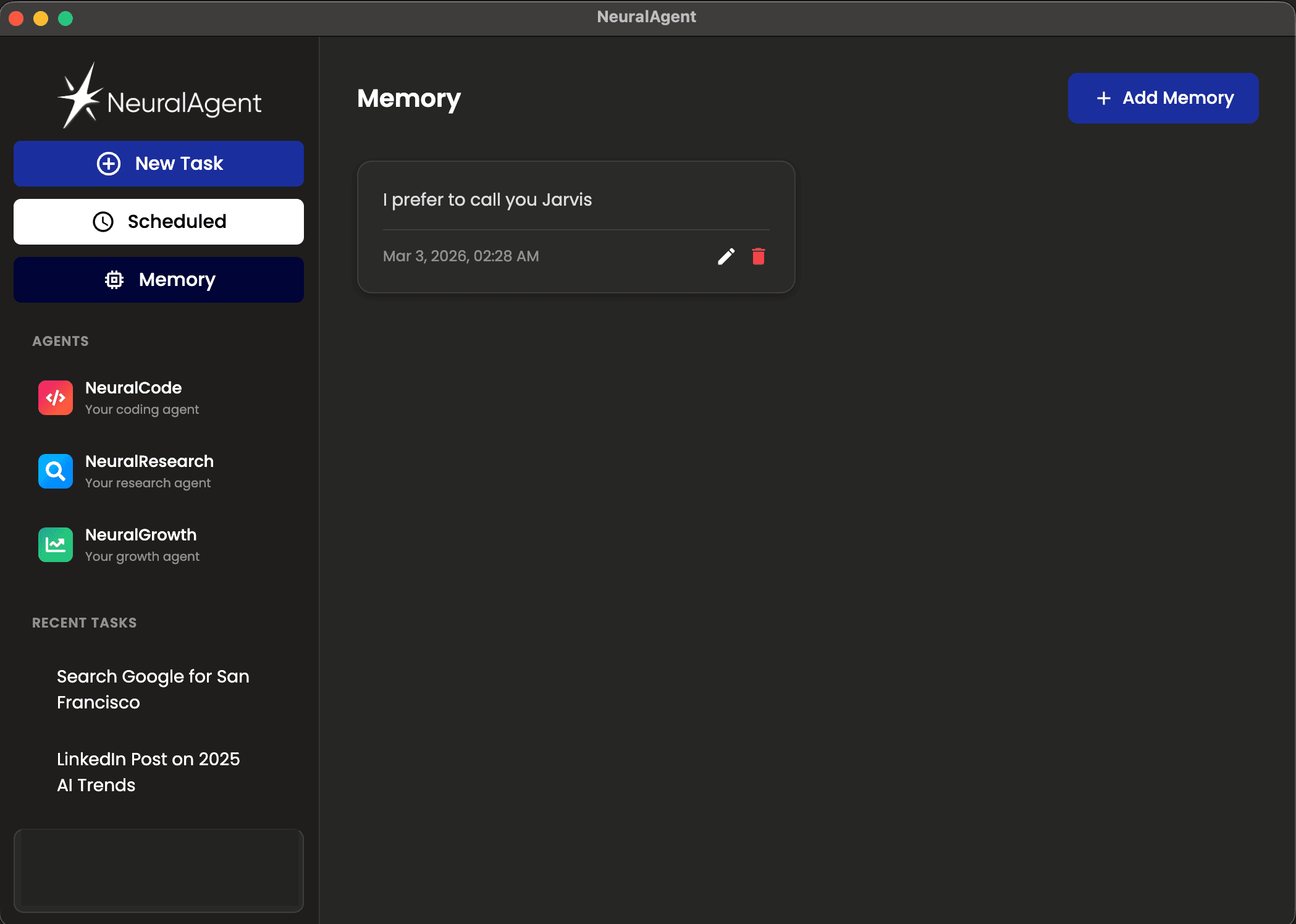The width and height of the screenshot is (1296, 924).
Task: Delete the Jarvis memory using the trash icon
Action: 759,256
